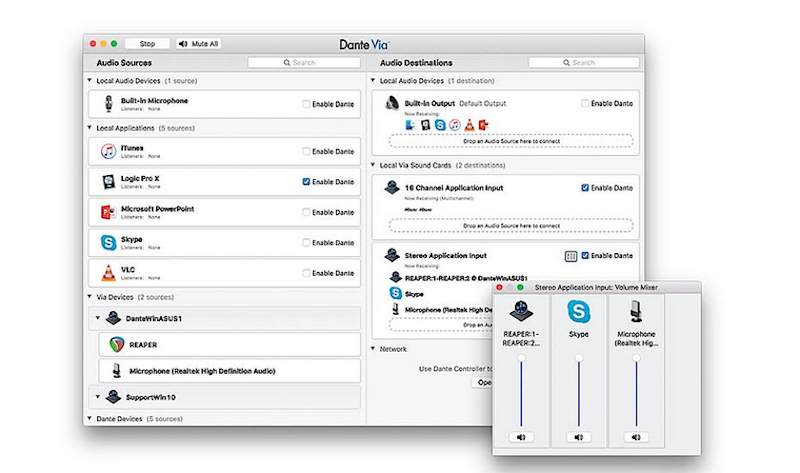Click the Microphone channel icon in Volume Mixer
800x473 pixels.
pos(636,311)
